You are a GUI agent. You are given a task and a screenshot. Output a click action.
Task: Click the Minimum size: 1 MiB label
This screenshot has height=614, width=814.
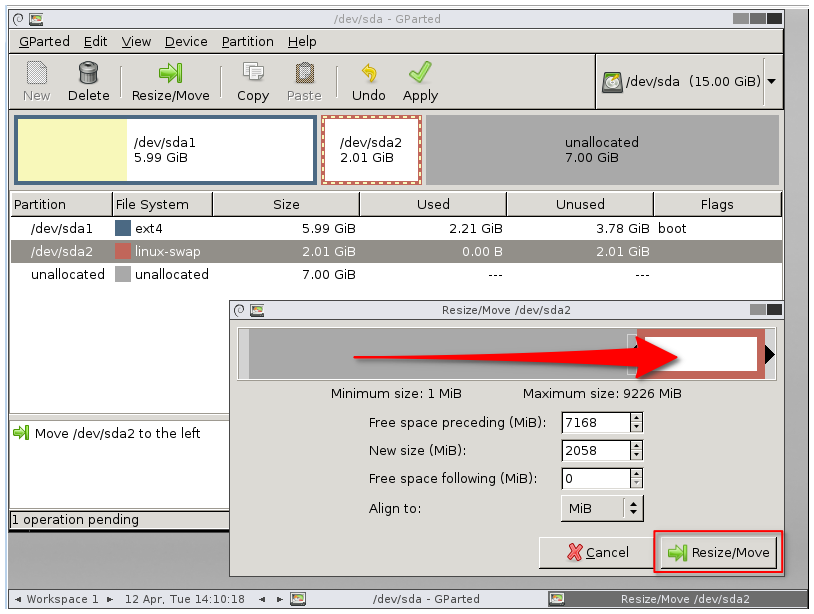point(396,393)
